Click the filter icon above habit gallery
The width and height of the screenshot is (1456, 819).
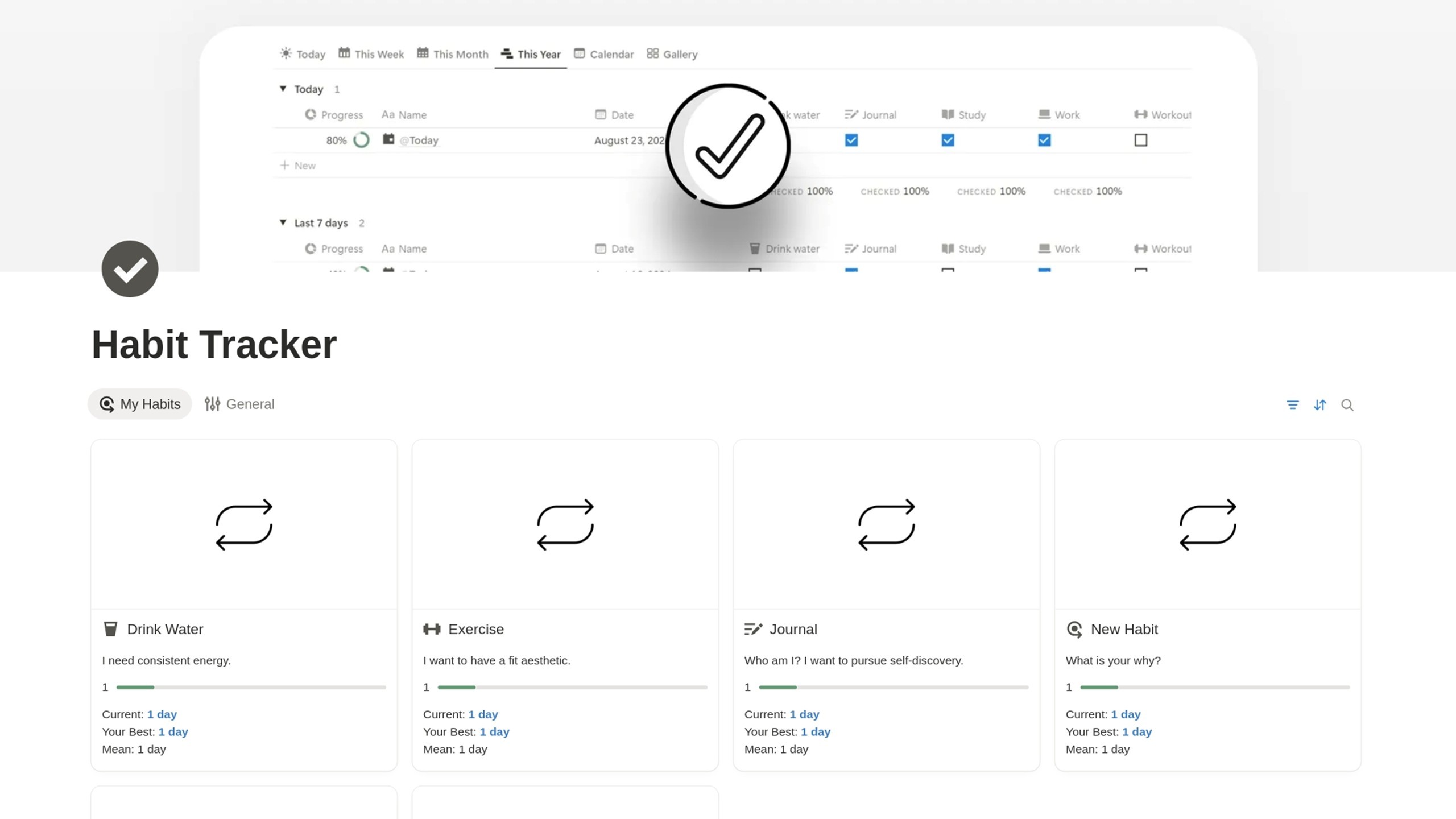(x=1292, y=405)
